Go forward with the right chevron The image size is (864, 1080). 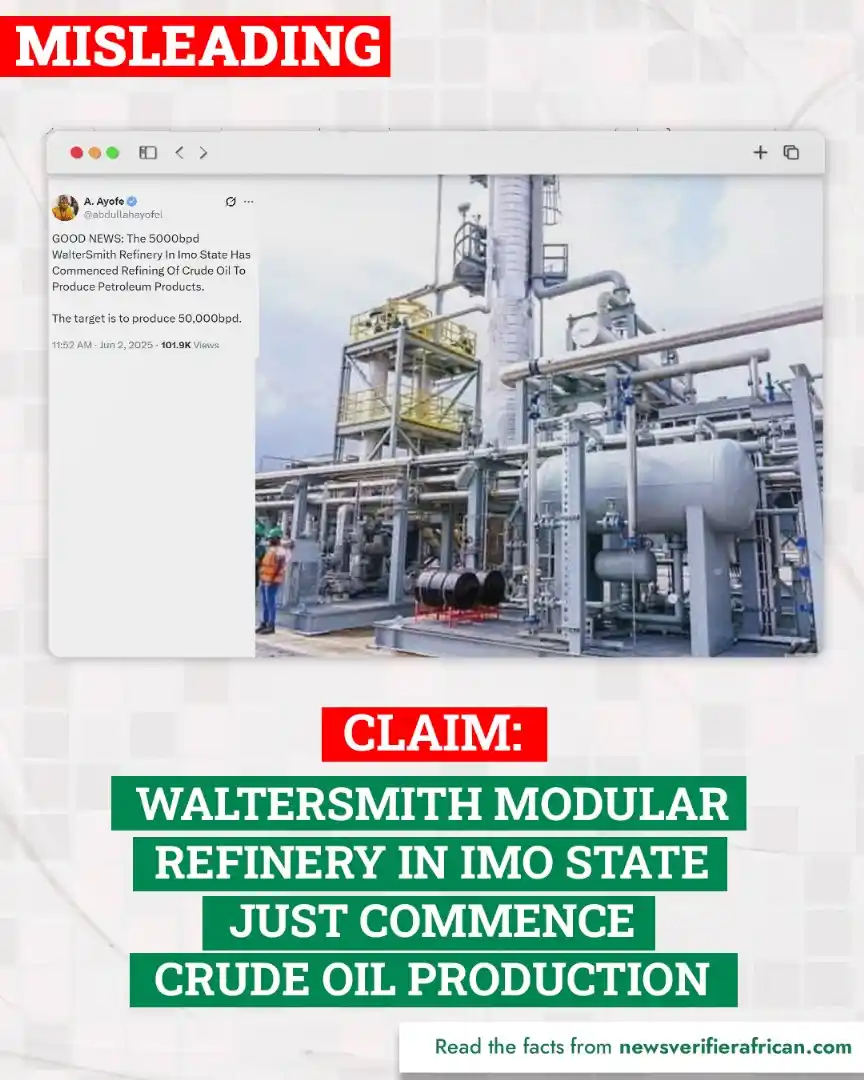pyautogui.click(x=203, y=152)
